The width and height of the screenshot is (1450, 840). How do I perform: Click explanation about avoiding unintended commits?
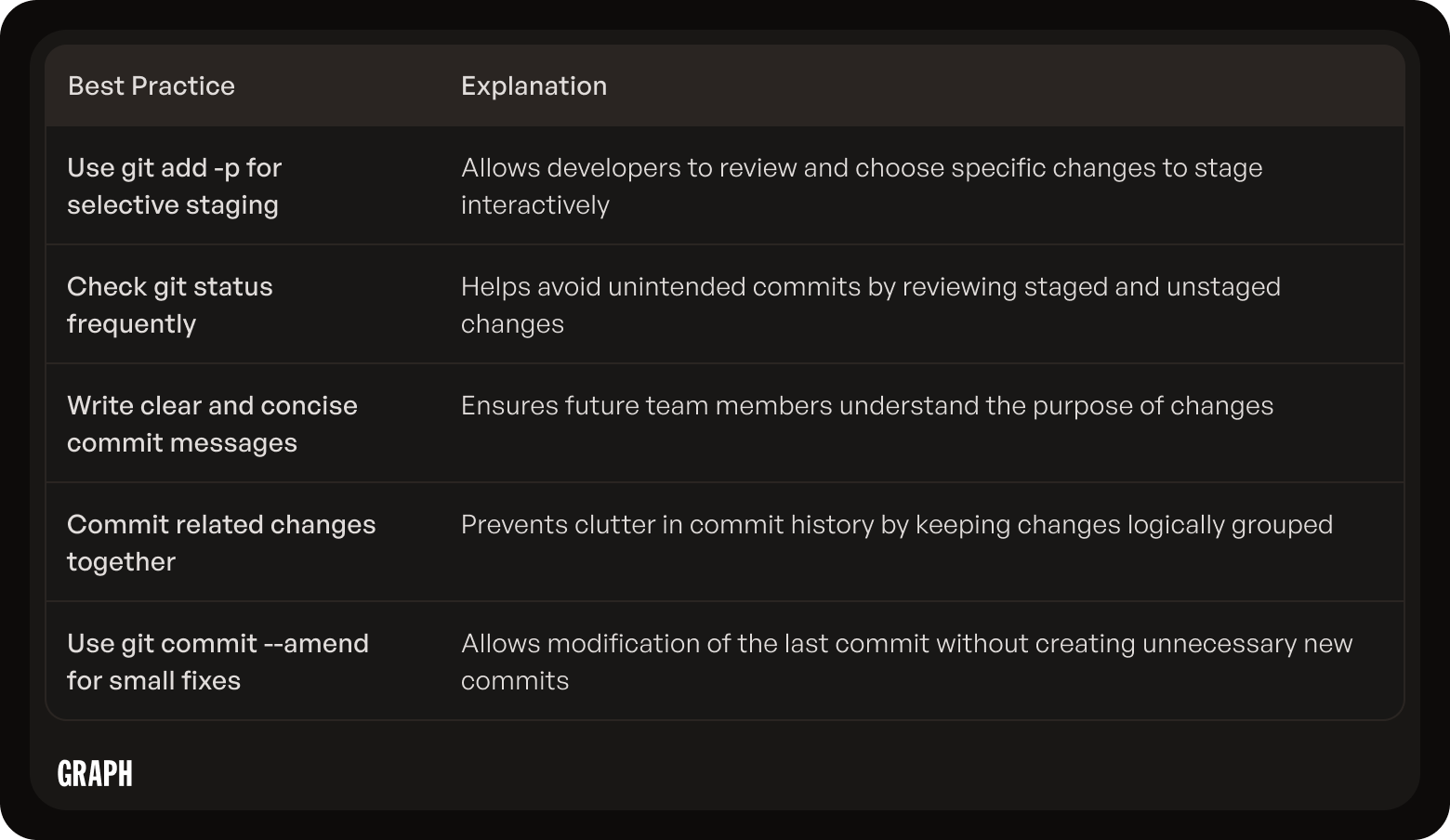[871, 305]
